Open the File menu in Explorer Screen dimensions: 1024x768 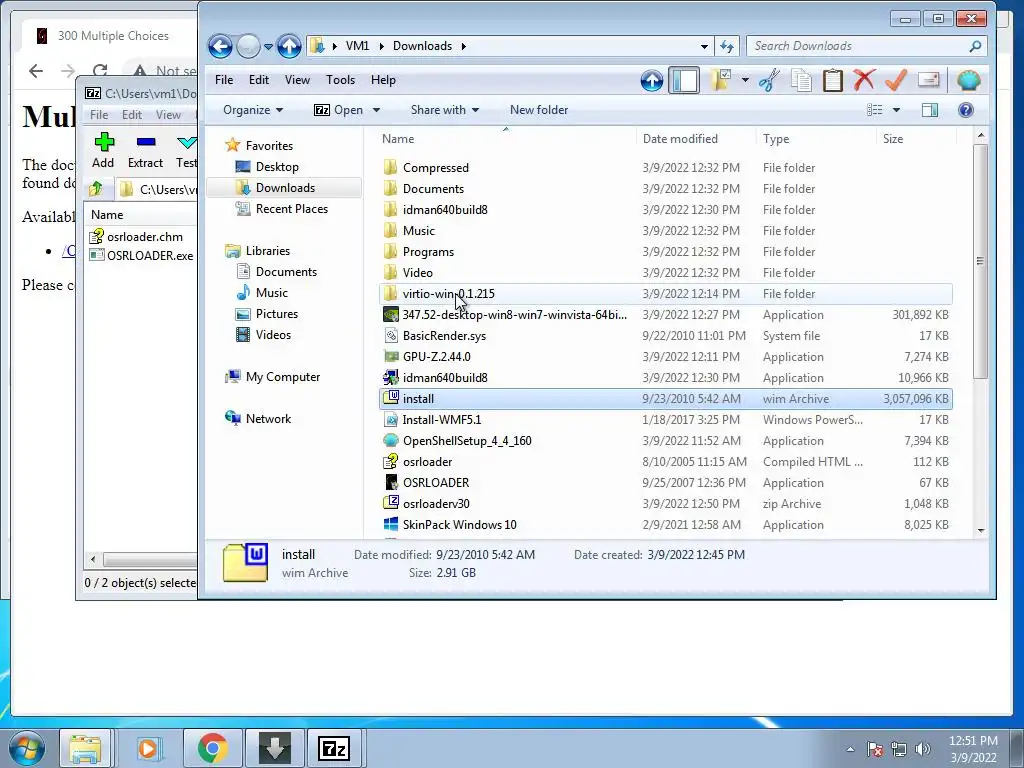[224, 80]
